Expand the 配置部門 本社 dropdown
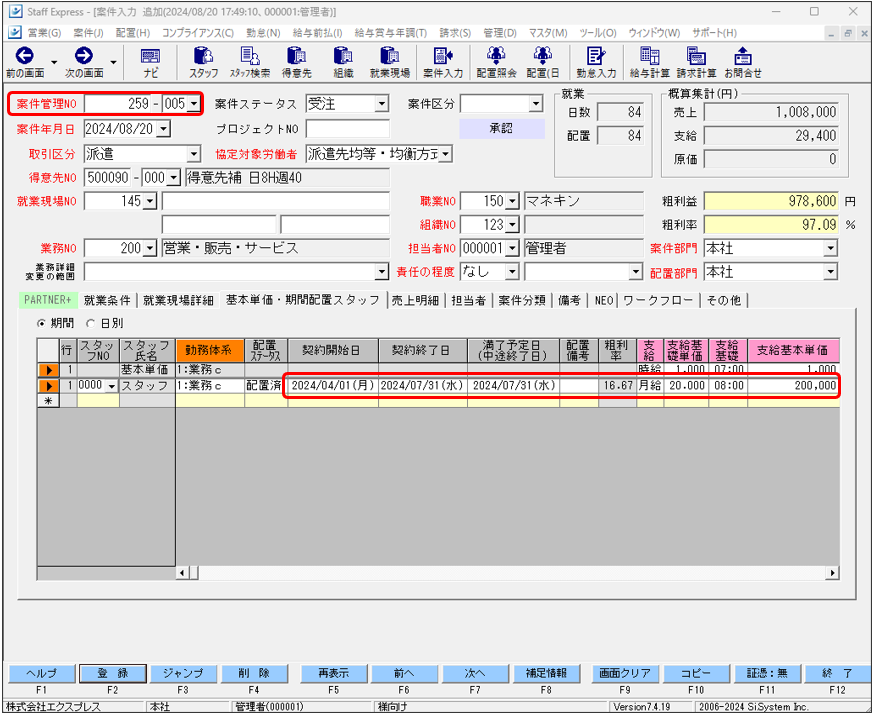Image resolution: width=874 pixels, height=716 pixels. 831,272
